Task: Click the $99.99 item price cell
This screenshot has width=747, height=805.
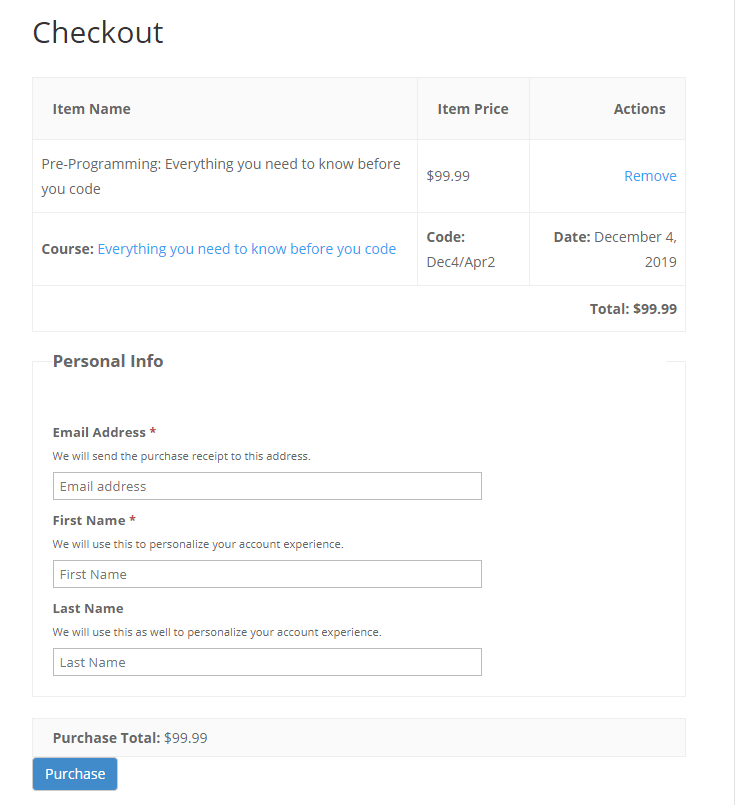Action: click(x=448, y=176)
